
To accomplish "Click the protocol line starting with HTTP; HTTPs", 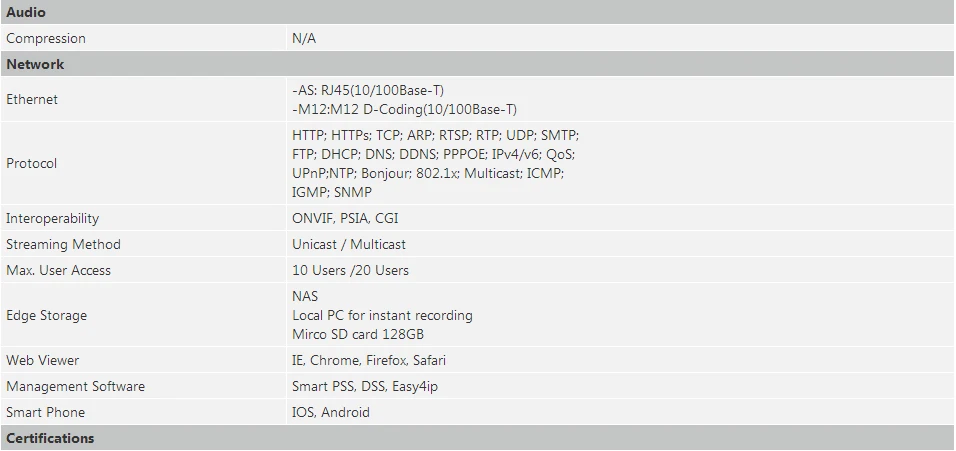I will tap(435, 135).
